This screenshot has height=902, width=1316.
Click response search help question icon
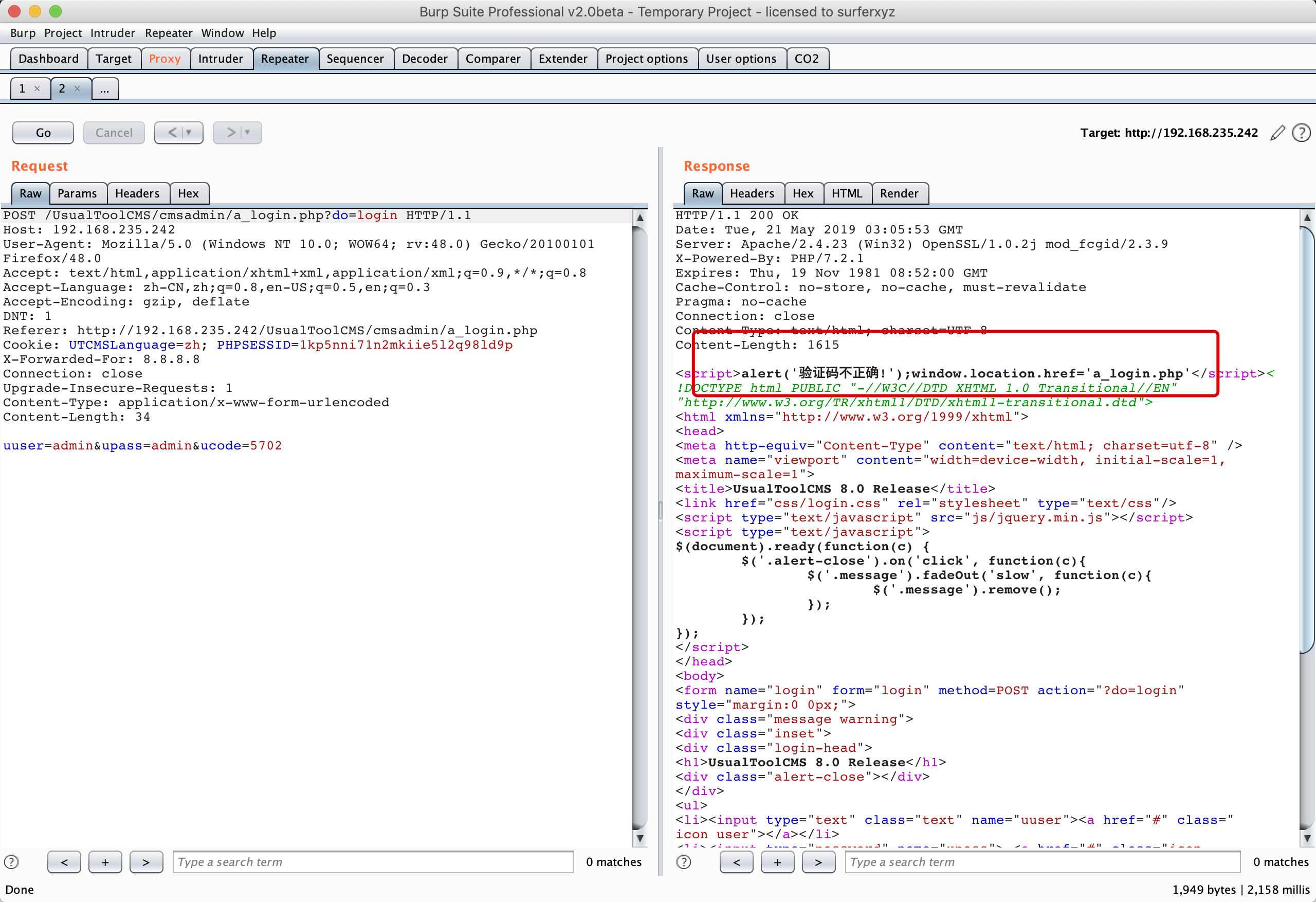684,862
